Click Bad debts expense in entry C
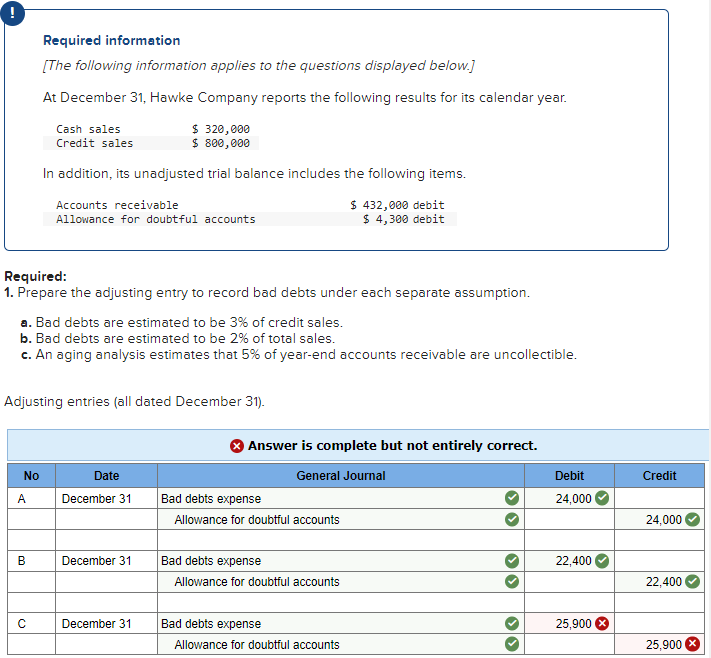The height and width of the screenshot is (658, 711). pos(211,624)
